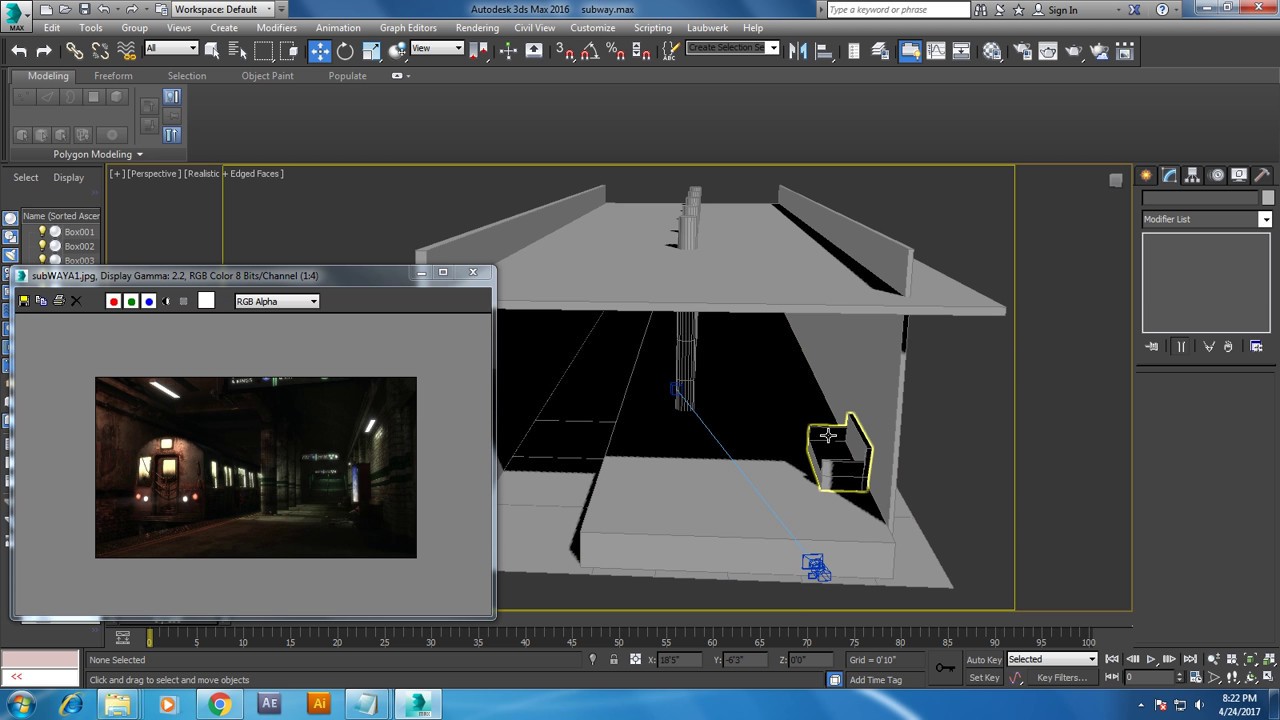Save image icon in subWAYA1.jpg window
Viewport: 1280px width, 720px height.
tap(24, 301)
